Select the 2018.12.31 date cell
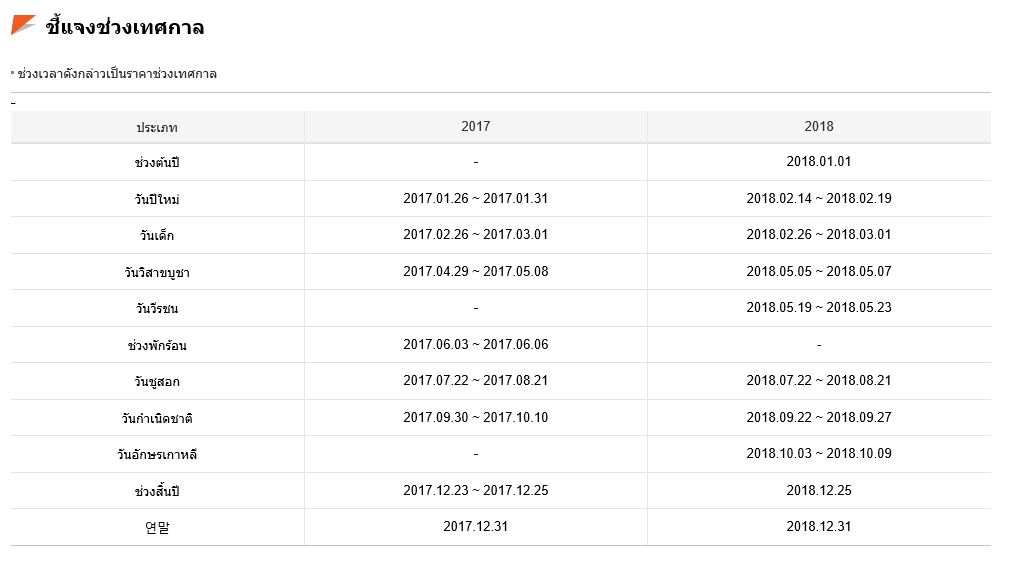Image resolution: width=1016 pixels, height=576 pixels. click(819, 527)
